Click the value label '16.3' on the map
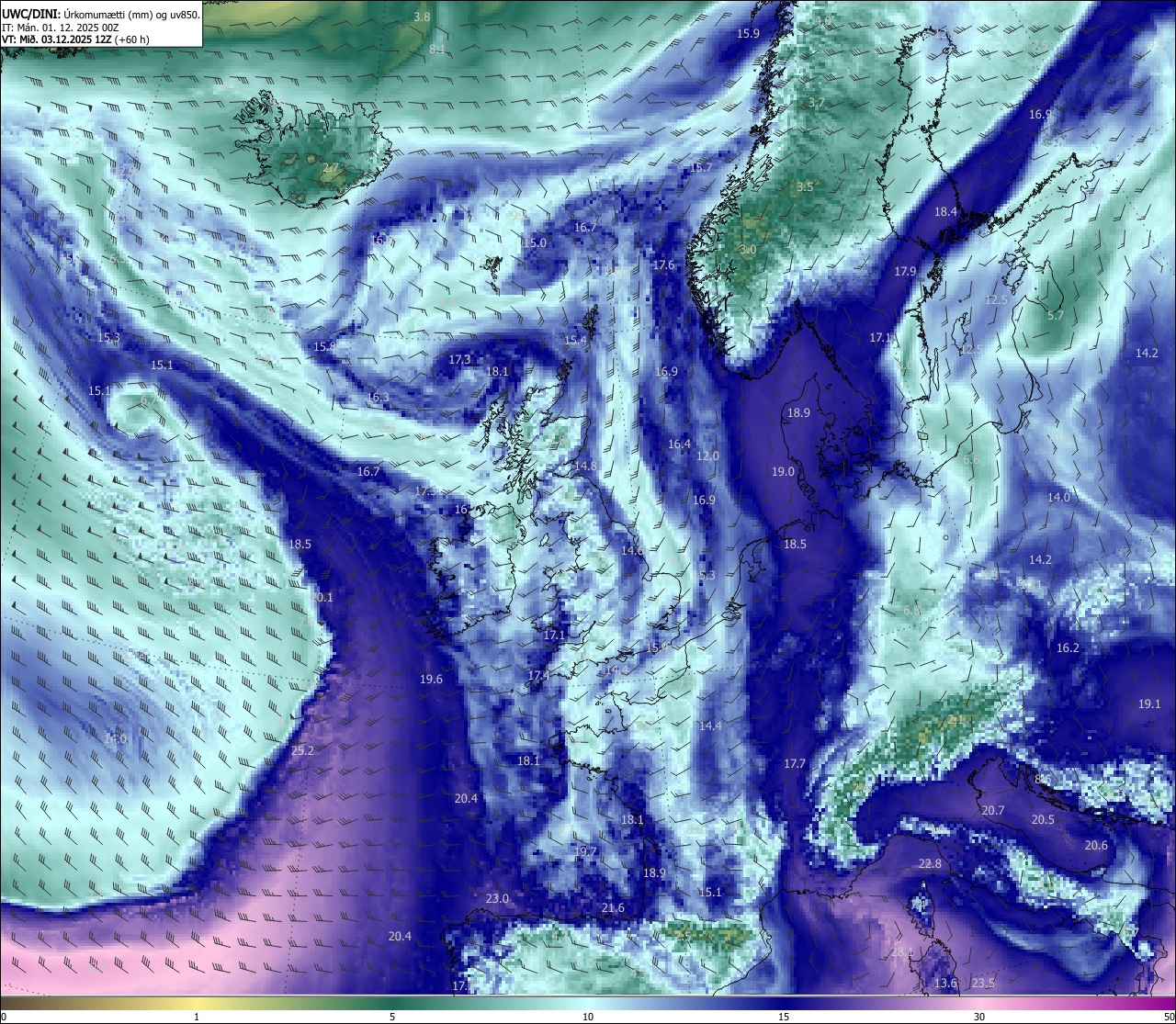Image resolution: width=1176 pixels, height=1024 pixels. point(379,398)
